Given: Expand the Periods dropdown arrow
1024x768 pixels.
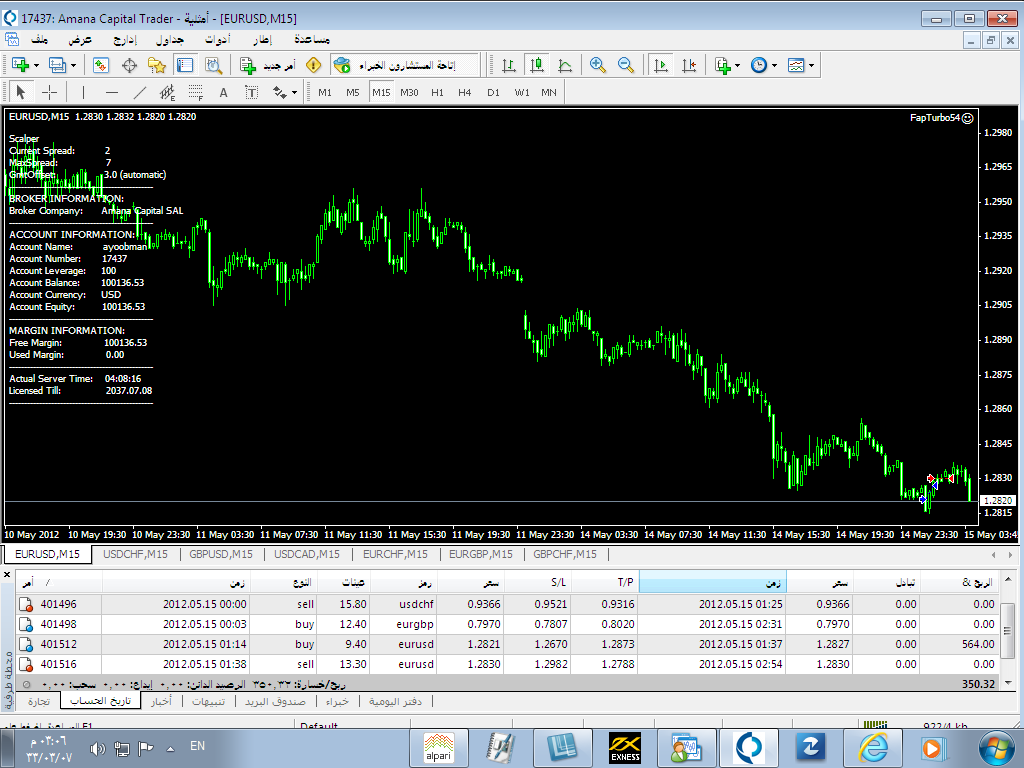Looking at the screenshot, I should click(x=775, y=65).
